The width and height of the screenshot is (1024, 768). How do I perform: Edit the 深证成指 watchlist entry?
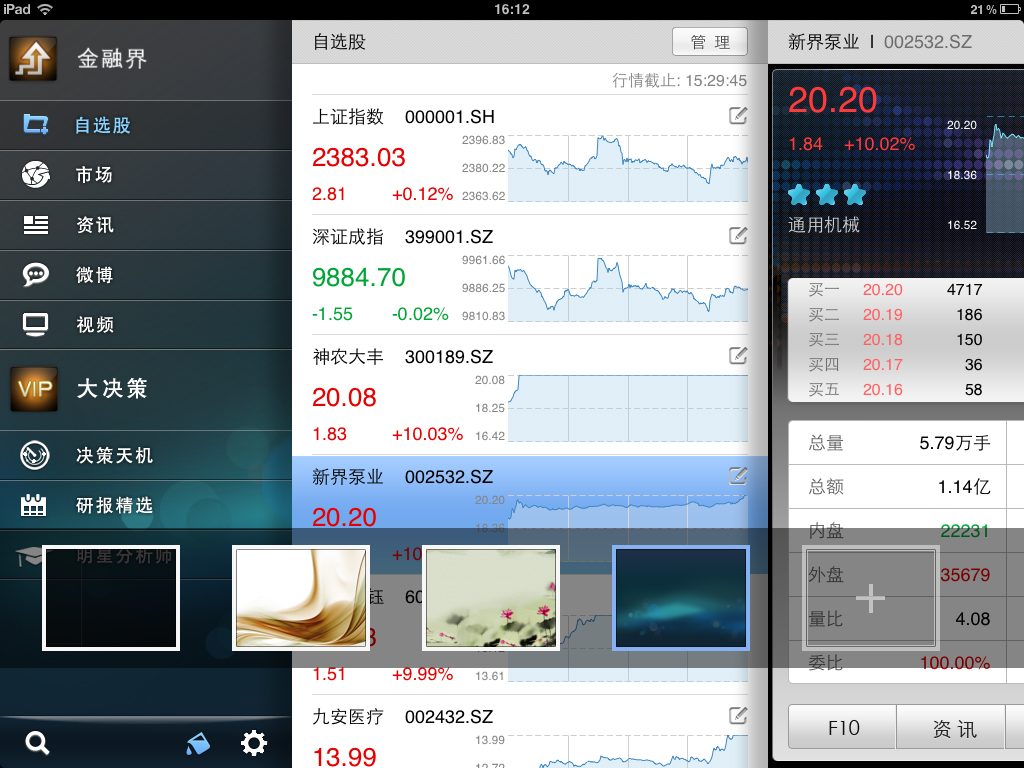[738, 235]
